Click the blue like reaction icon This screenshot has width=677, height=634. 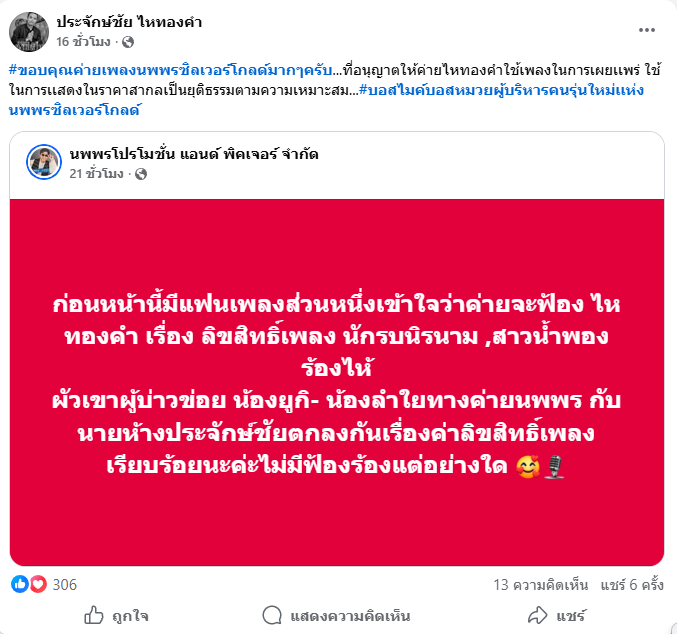pyautogui.click(x=19, y=584)
